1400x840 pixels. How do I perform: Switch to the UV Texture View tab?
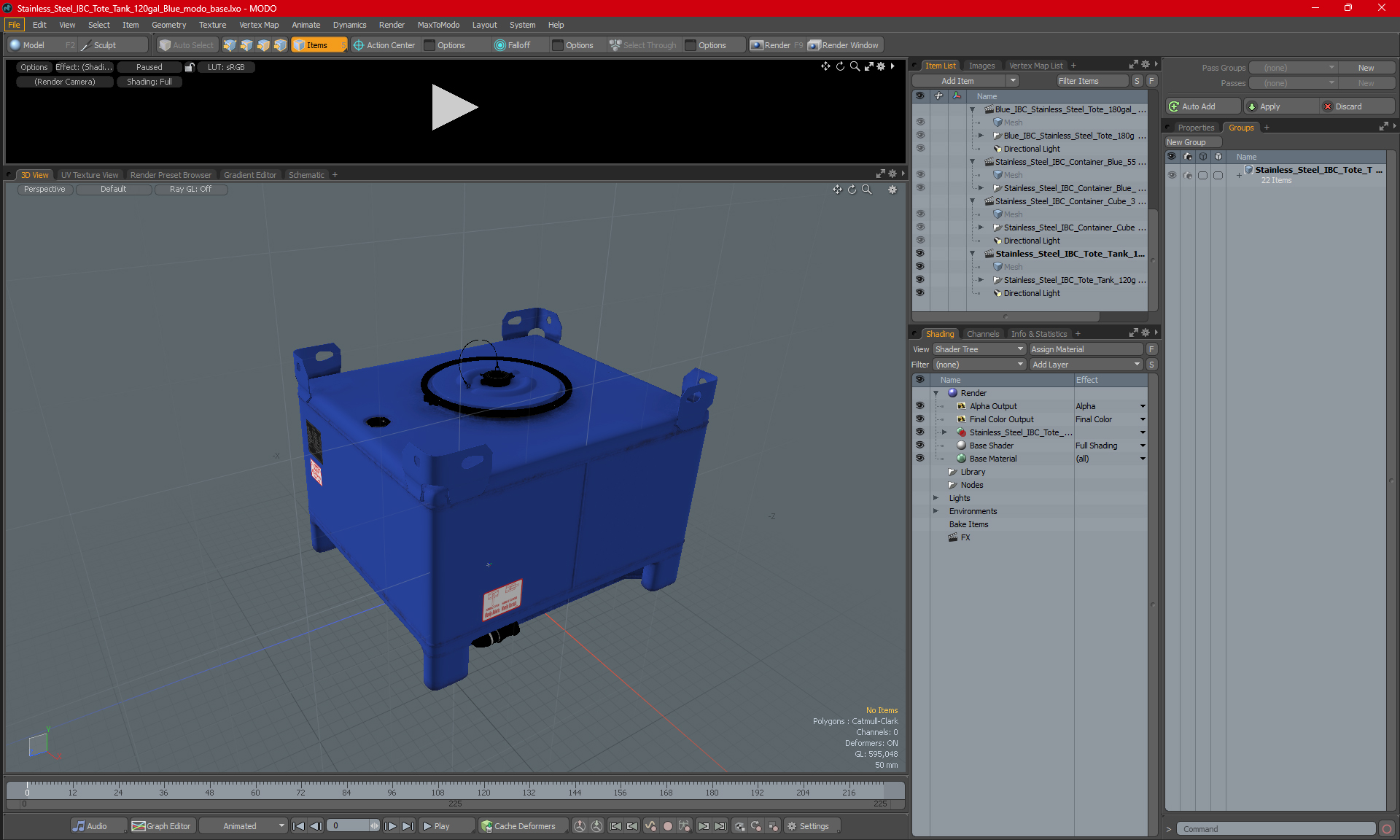click(89, 174)
